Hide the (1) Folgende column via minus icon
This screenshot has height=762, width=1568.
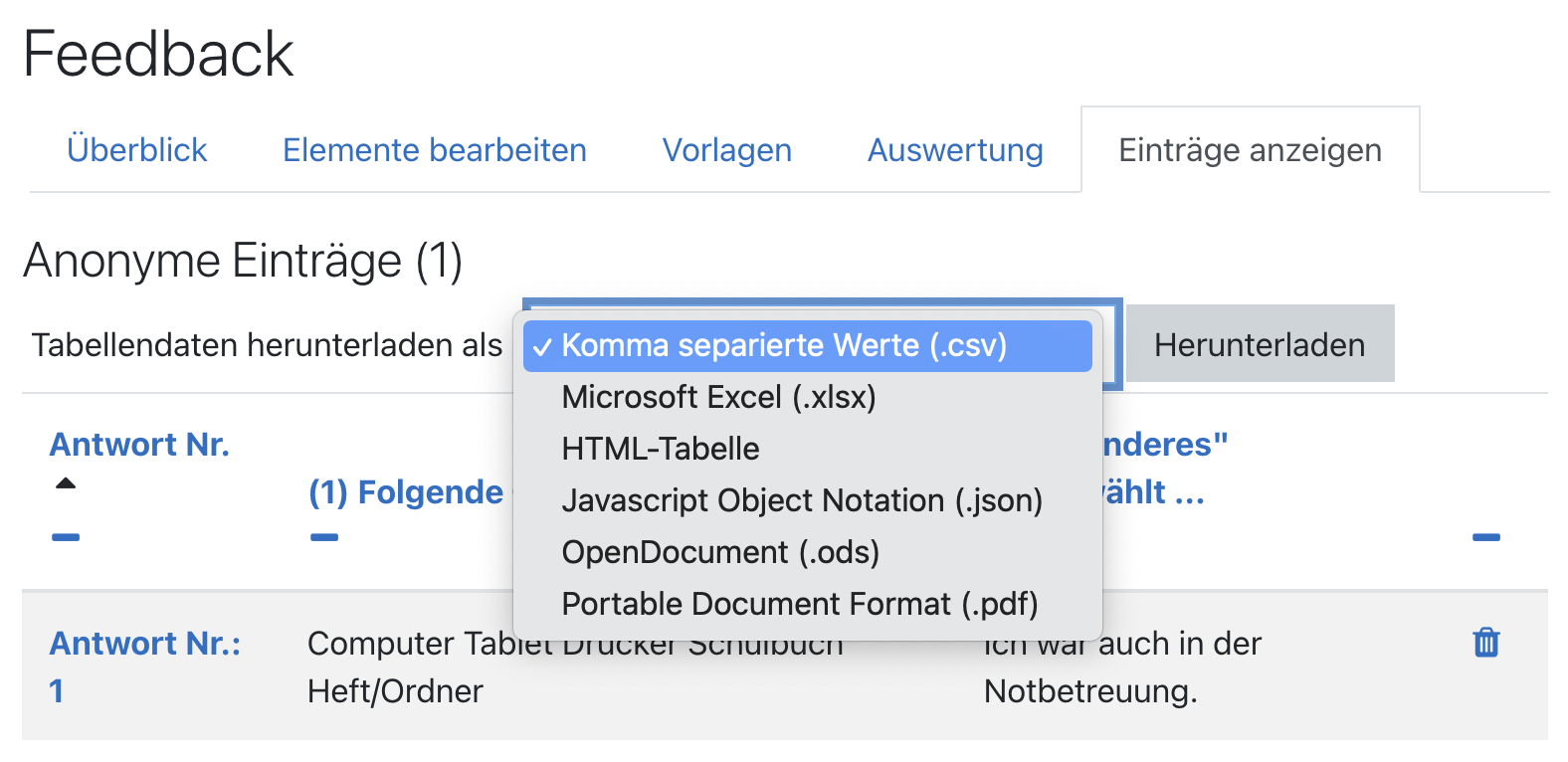(324, 537)
